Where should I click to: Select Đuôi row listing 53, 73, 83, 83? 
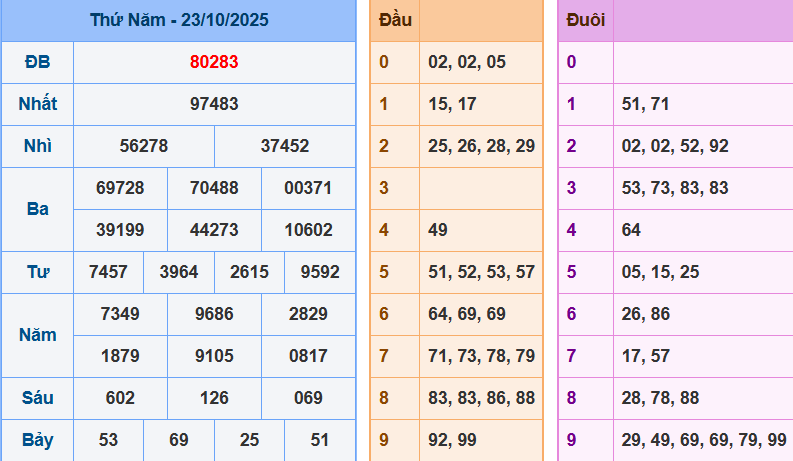(x=674, y=188)
